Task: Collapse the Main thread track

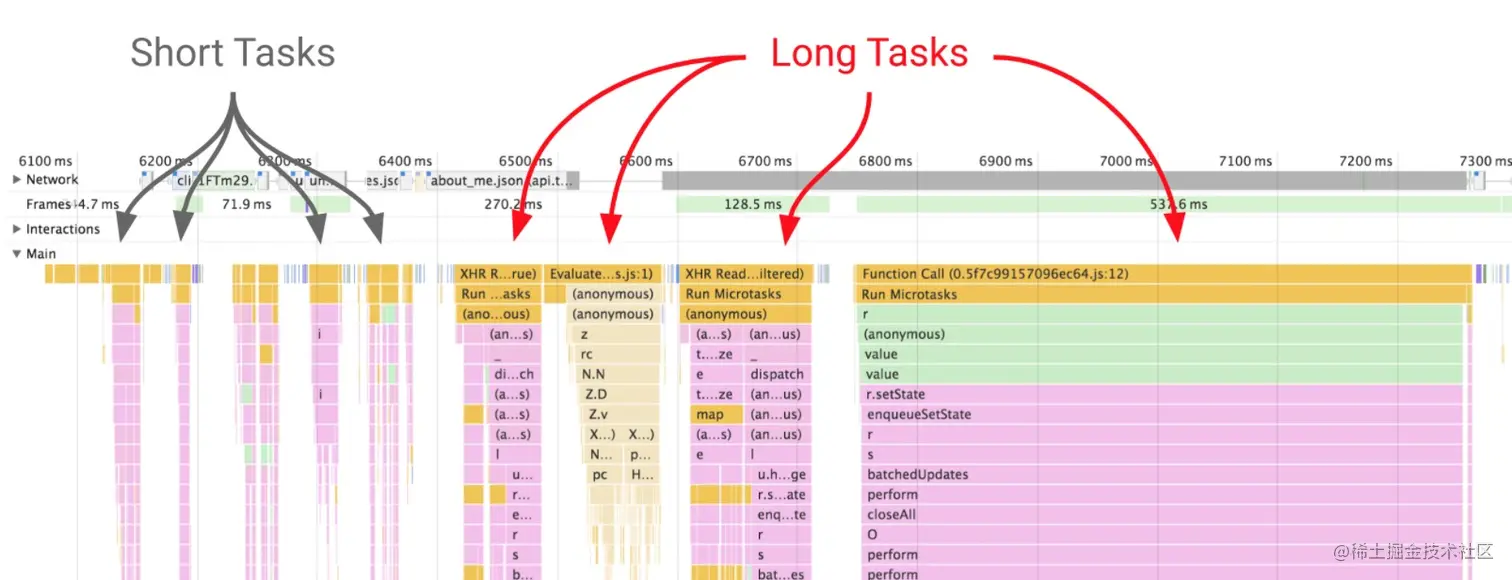Action: pos(16,253)
